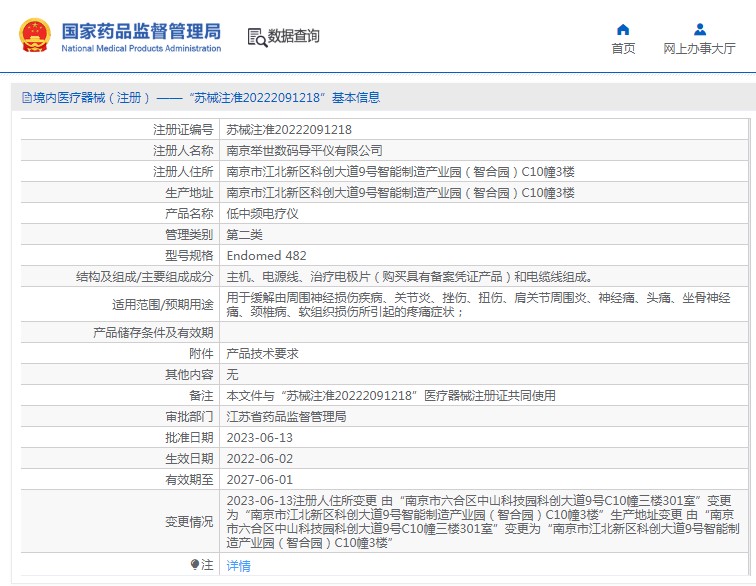Click approval date 2023-06-13
Screen dimensions: 756x586
coord(259,438)
